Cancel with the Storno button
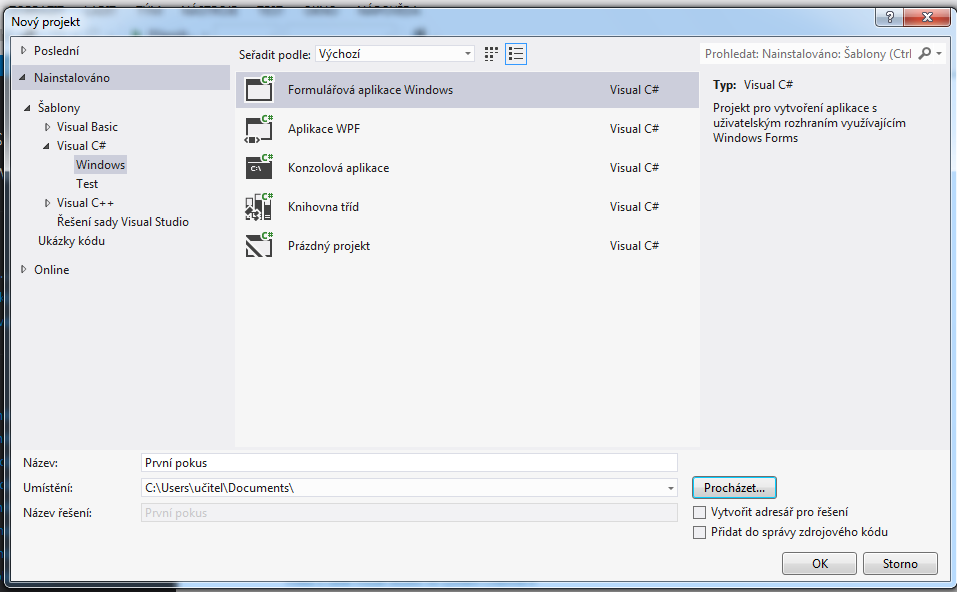 pyautogui.click(x=900, y=564)
